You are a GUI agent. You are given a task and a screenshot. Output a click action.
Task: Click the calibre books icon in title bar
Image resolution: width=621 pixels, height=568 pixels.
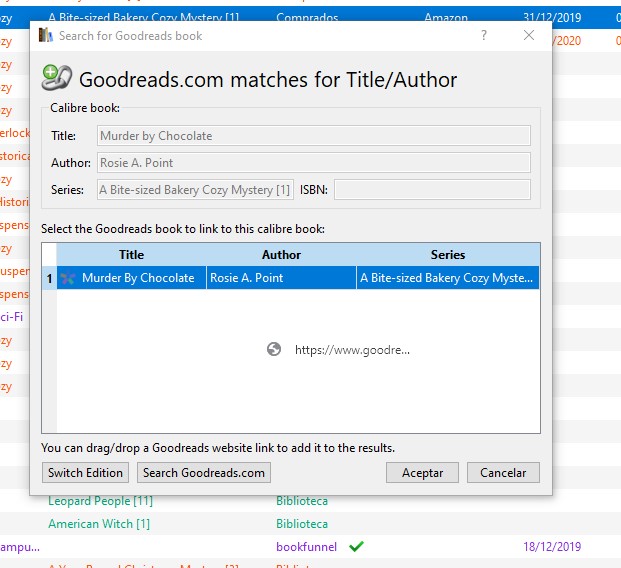[x=46, y=35]
